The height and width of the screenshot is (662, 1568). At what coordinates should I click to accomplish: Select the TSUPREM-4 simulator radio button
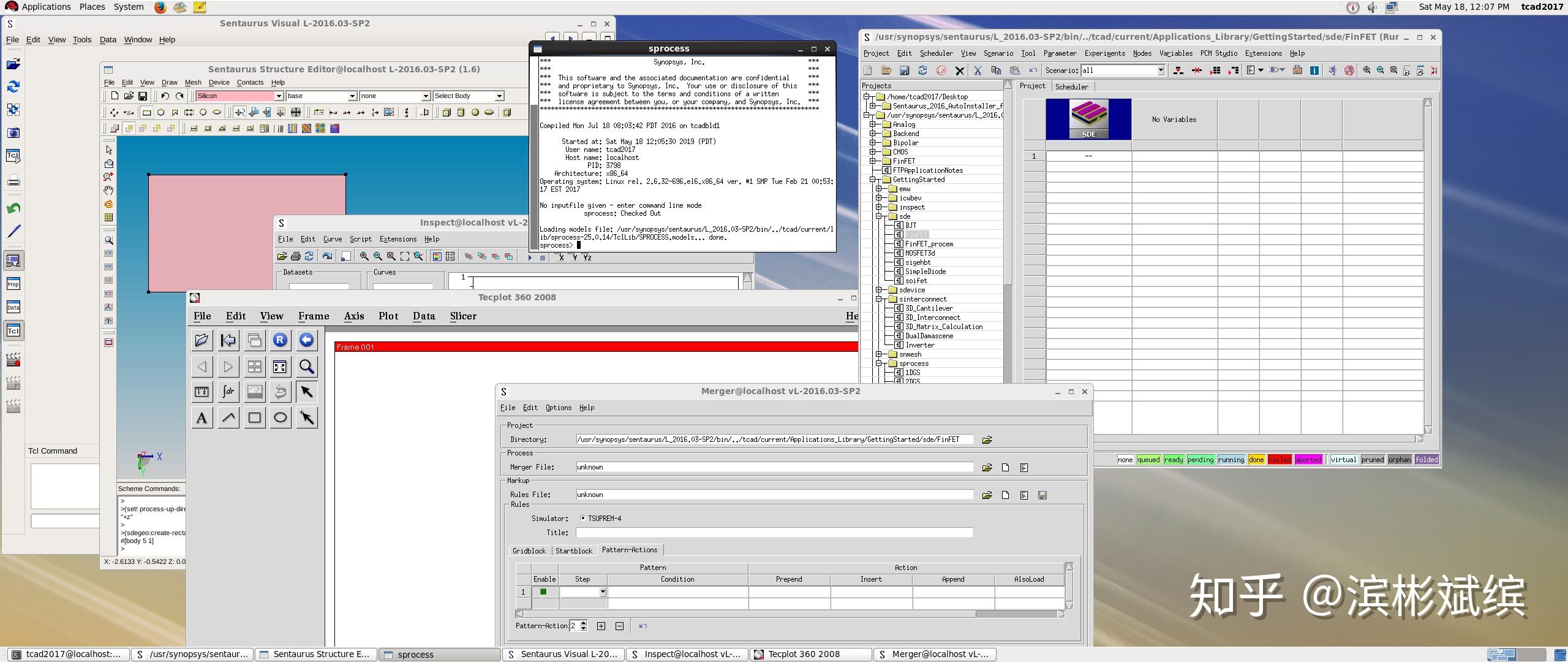[x=582, y=519]
